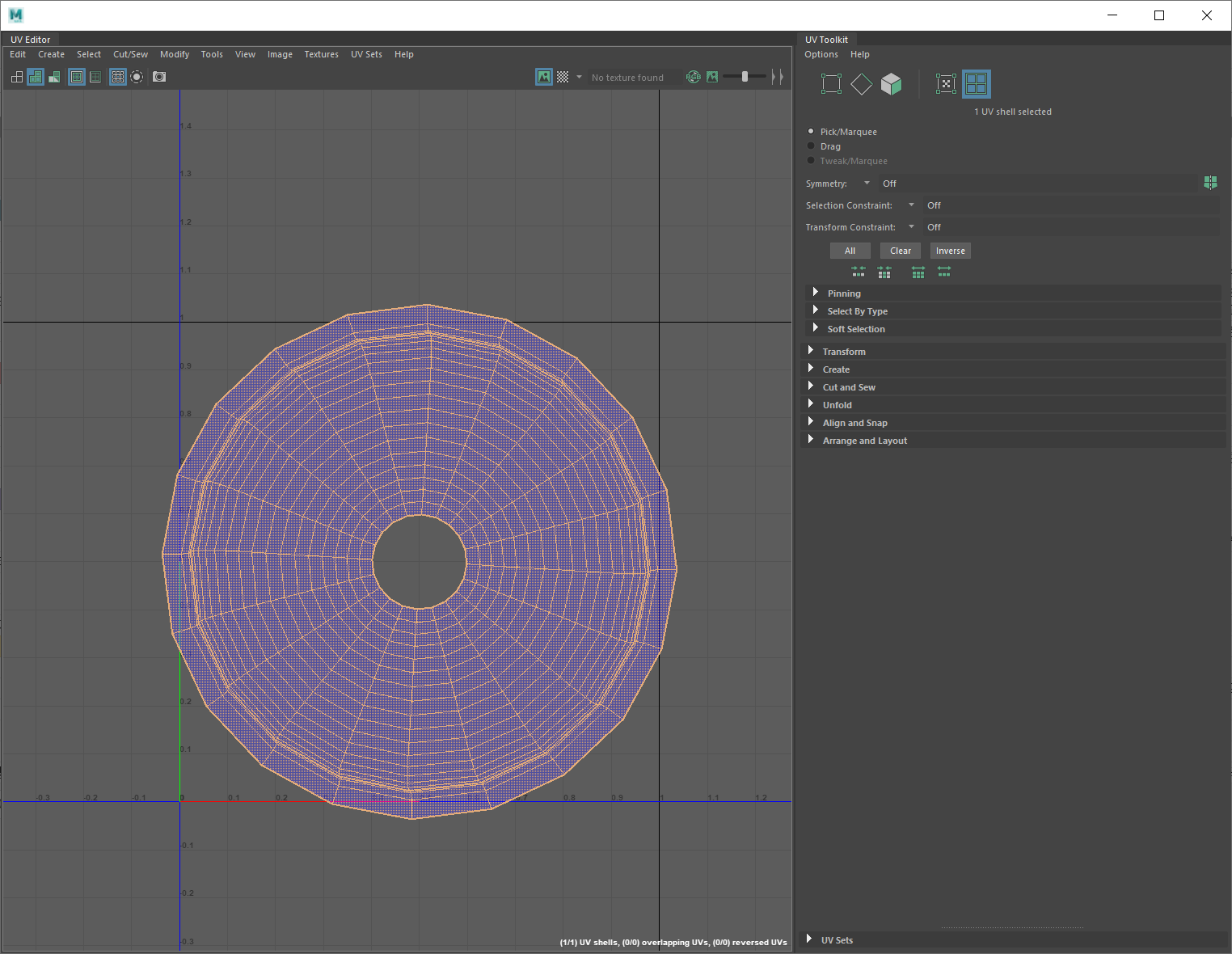Open the Cut/Sew menu
1232x954 pixels.
click(130, 54)
